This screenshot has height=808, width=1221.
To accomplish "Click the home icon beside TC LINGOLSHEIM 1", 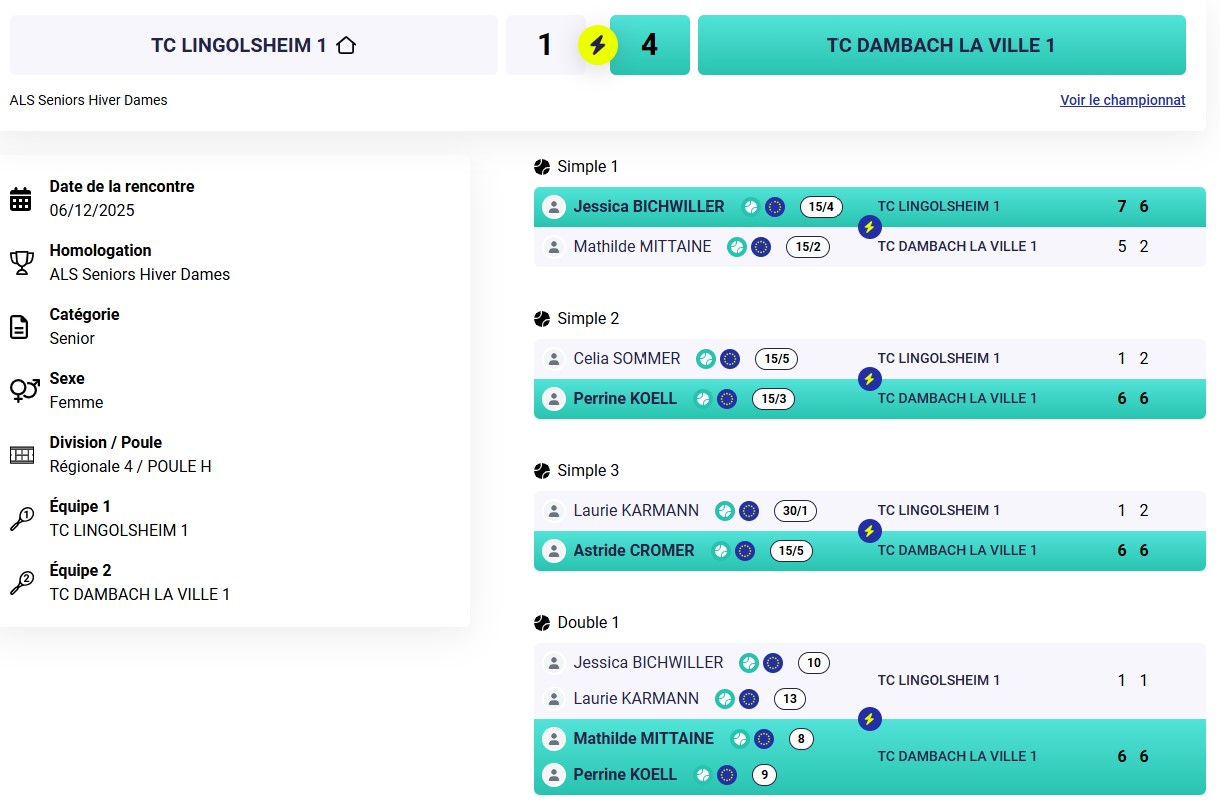I will pyautogui.click(x=346, y=45).
